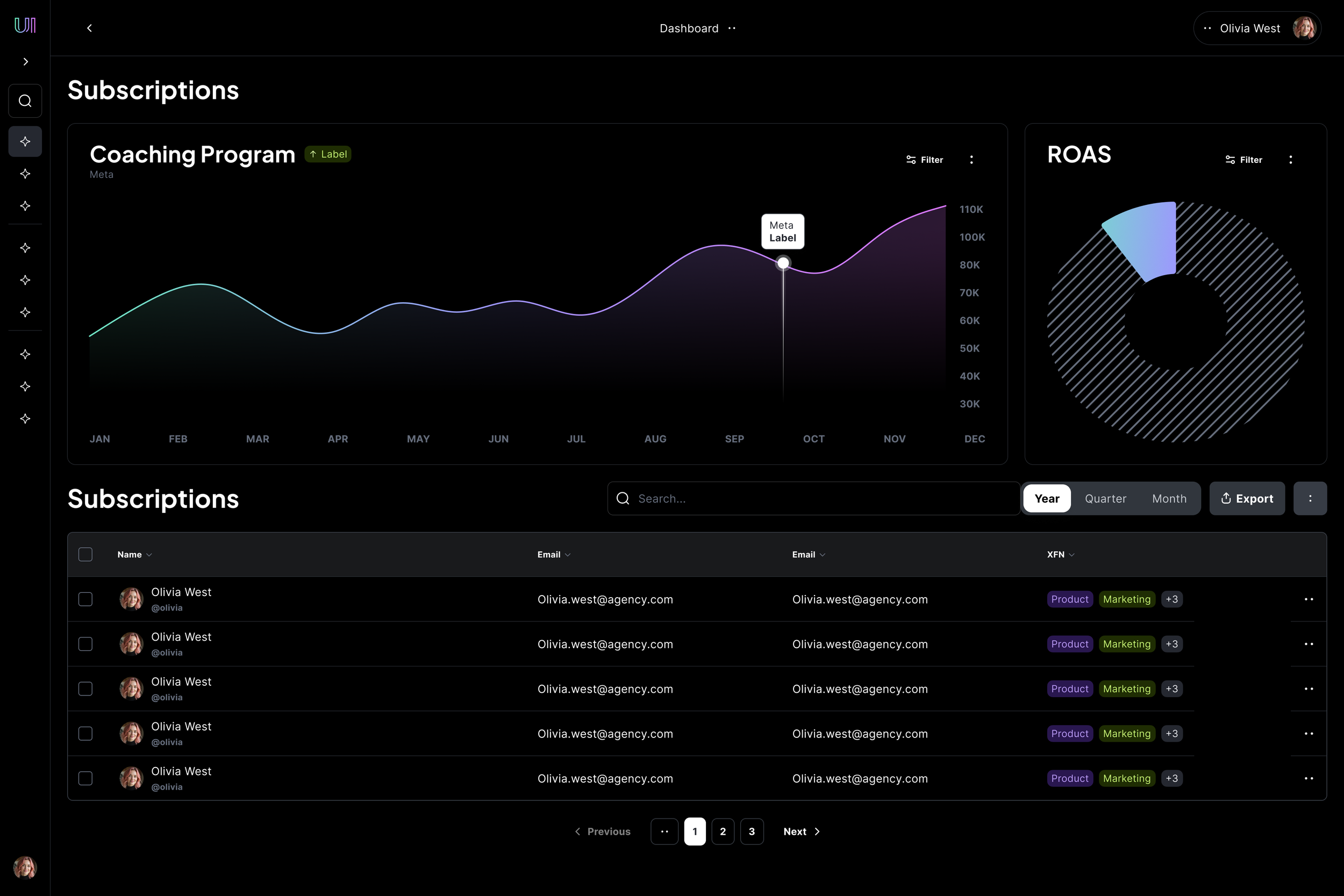Open the Dashboard title options dots

[732, 28]
